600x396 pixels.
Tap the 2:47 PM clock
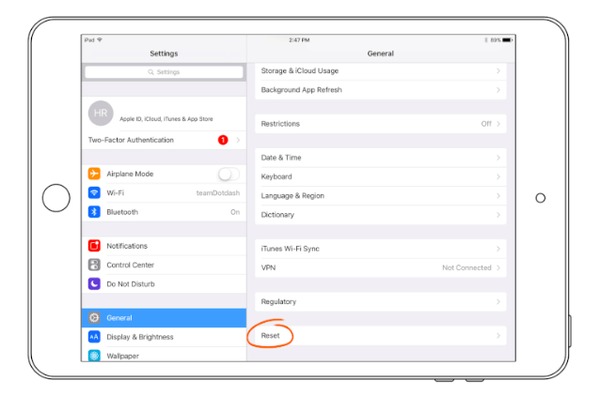[299, 40]
